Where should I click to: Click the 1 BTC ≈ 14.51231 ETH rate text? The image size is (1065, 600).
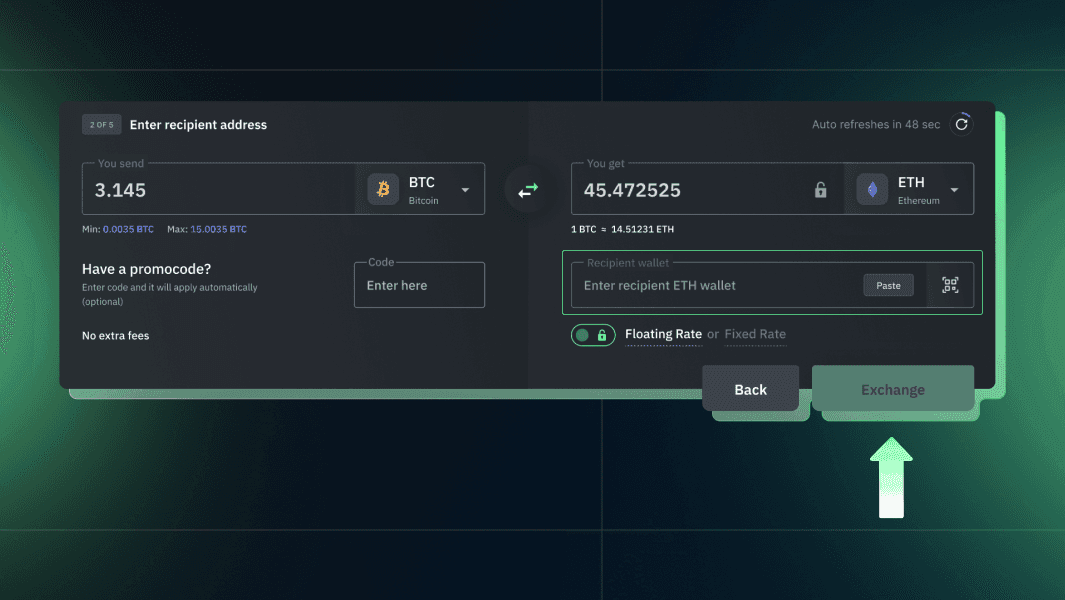tap(622, 229)
